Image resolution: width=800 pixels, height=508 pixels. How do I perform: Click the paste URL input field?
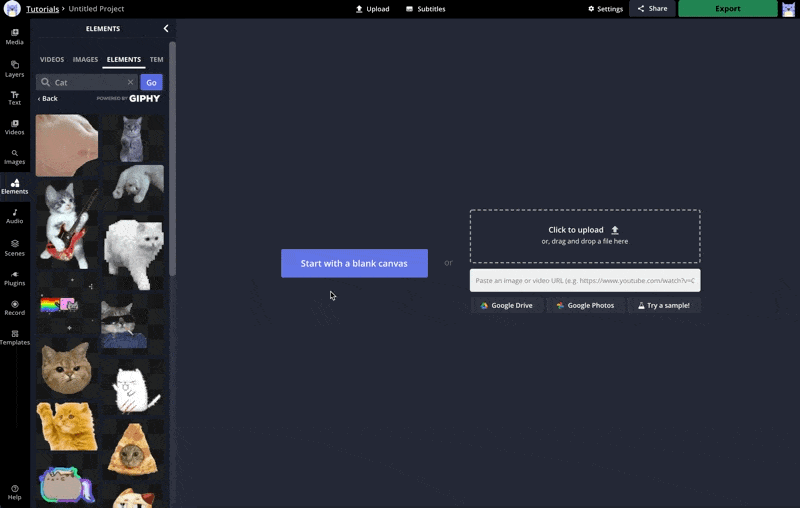[x=584, y=281]
